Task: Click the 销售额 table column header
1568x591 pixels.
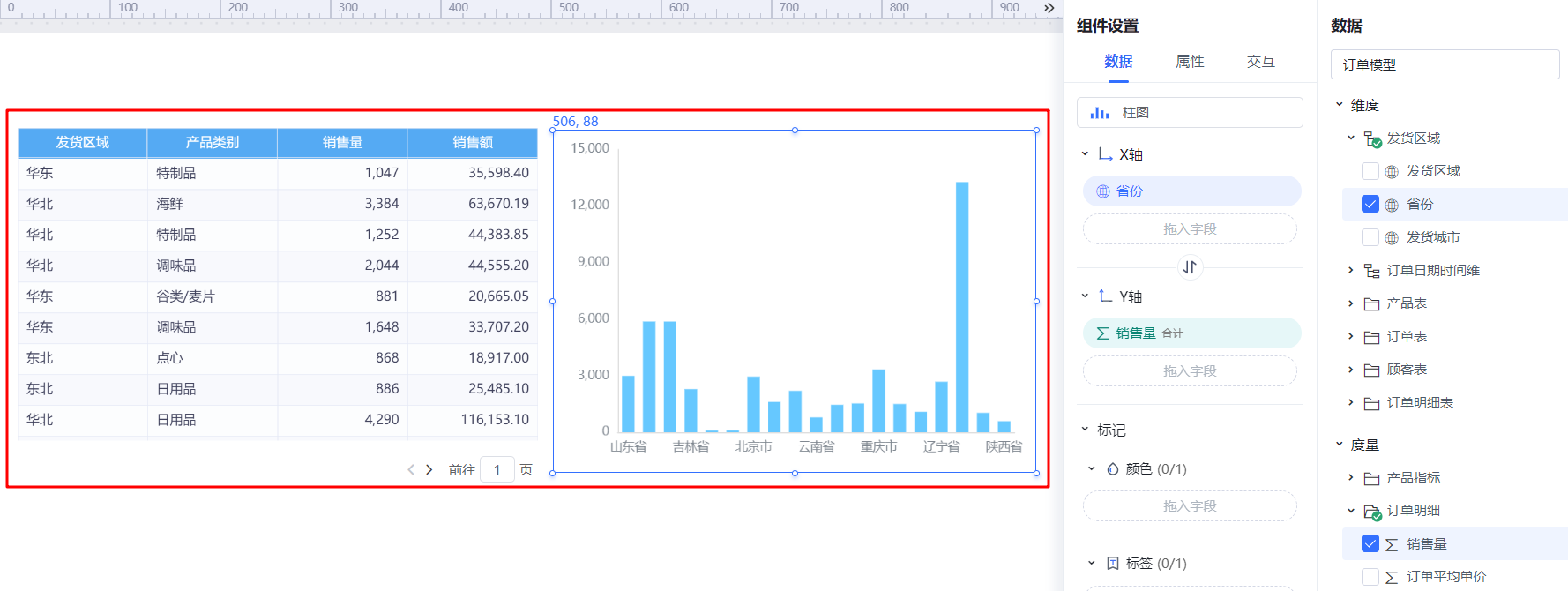Action: tap(473, 143)
